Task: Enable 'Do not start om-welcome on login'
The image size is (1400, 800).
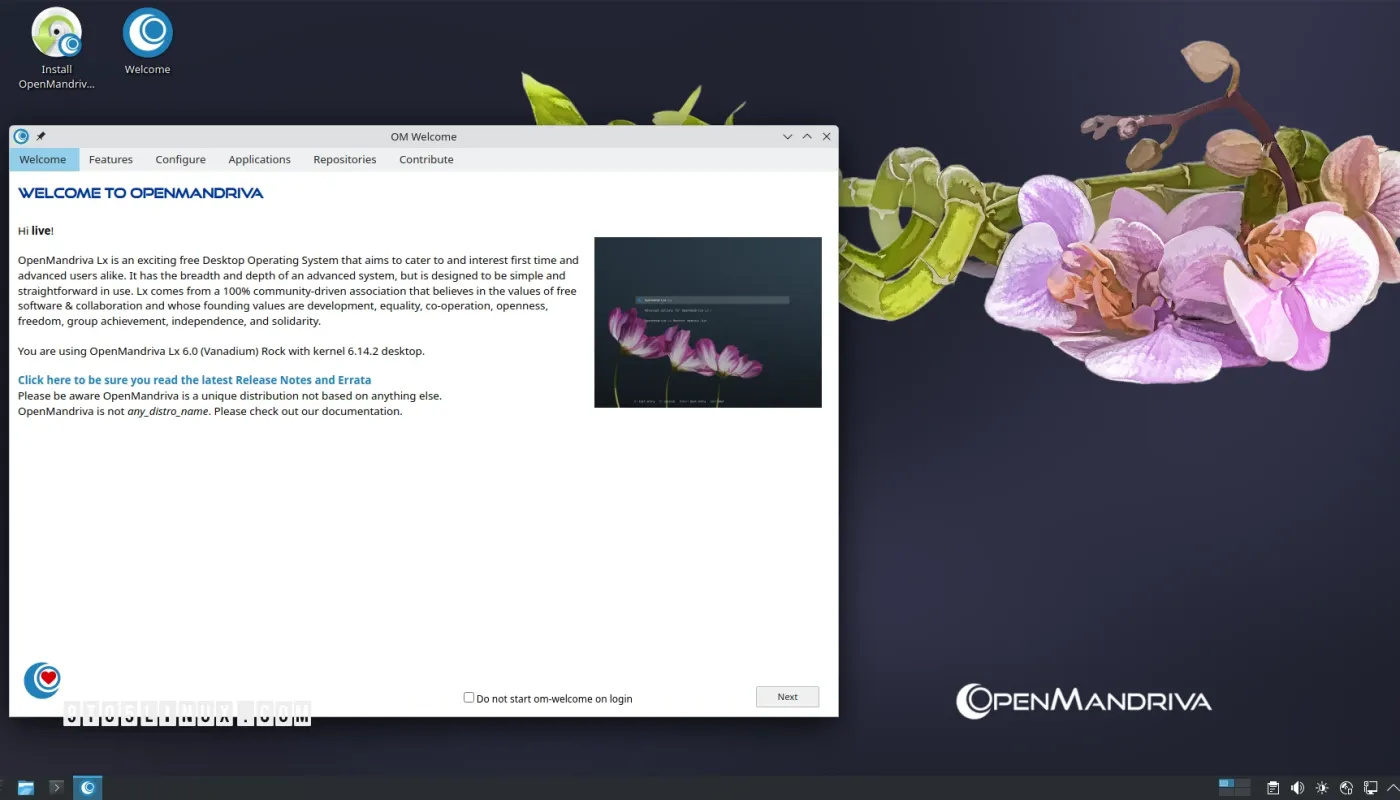Action: tap(469, 697)
